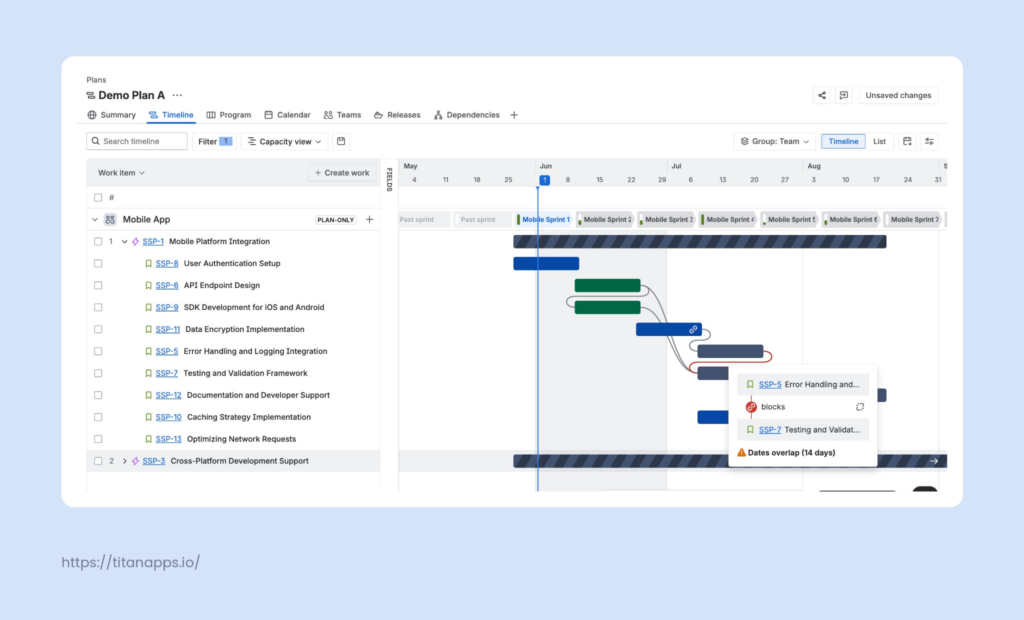Check the box for Caching Strategy Implementation

click(x=98, y=417)
